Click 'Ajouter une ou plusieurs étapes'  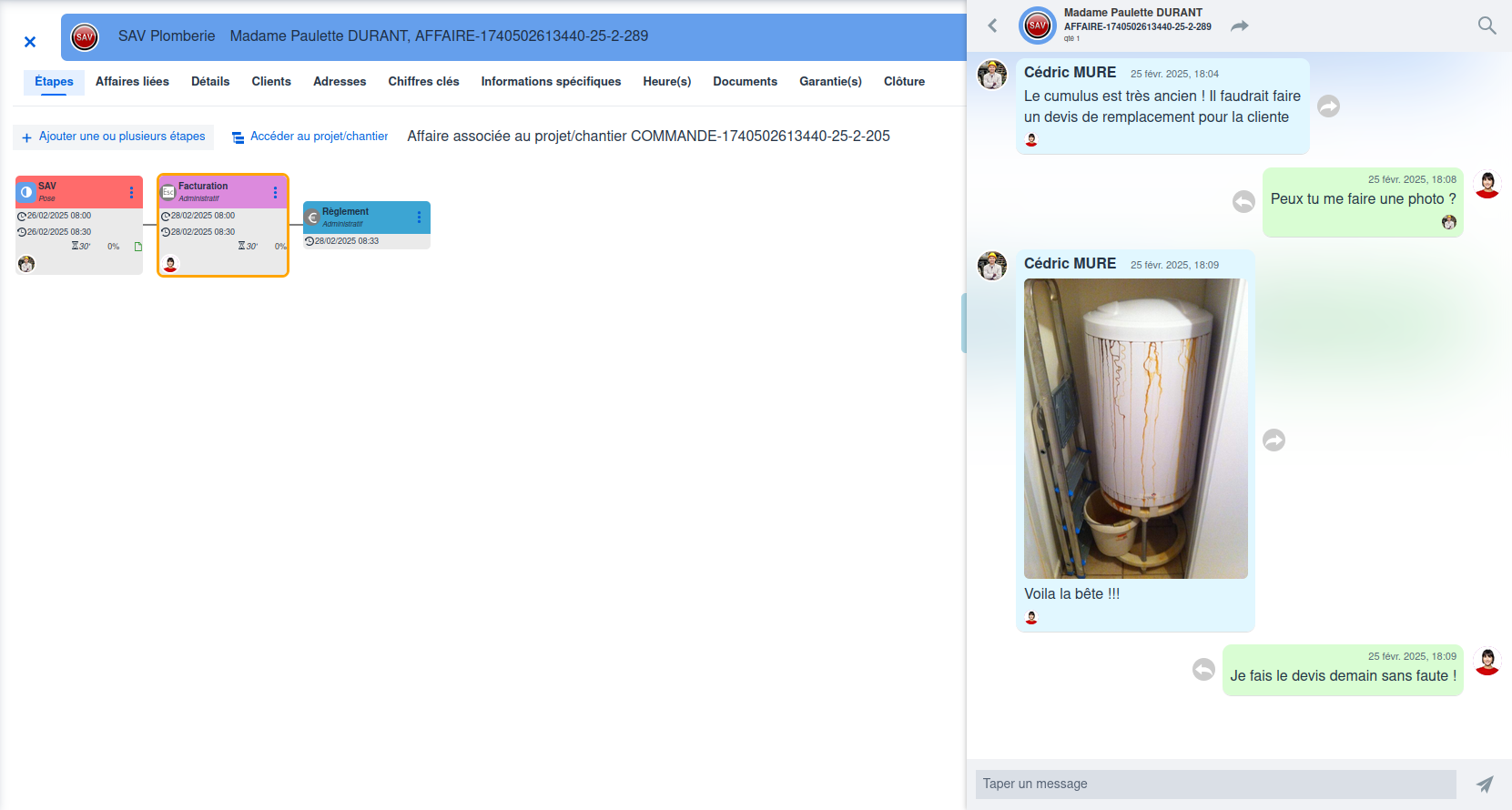(114, 137)
